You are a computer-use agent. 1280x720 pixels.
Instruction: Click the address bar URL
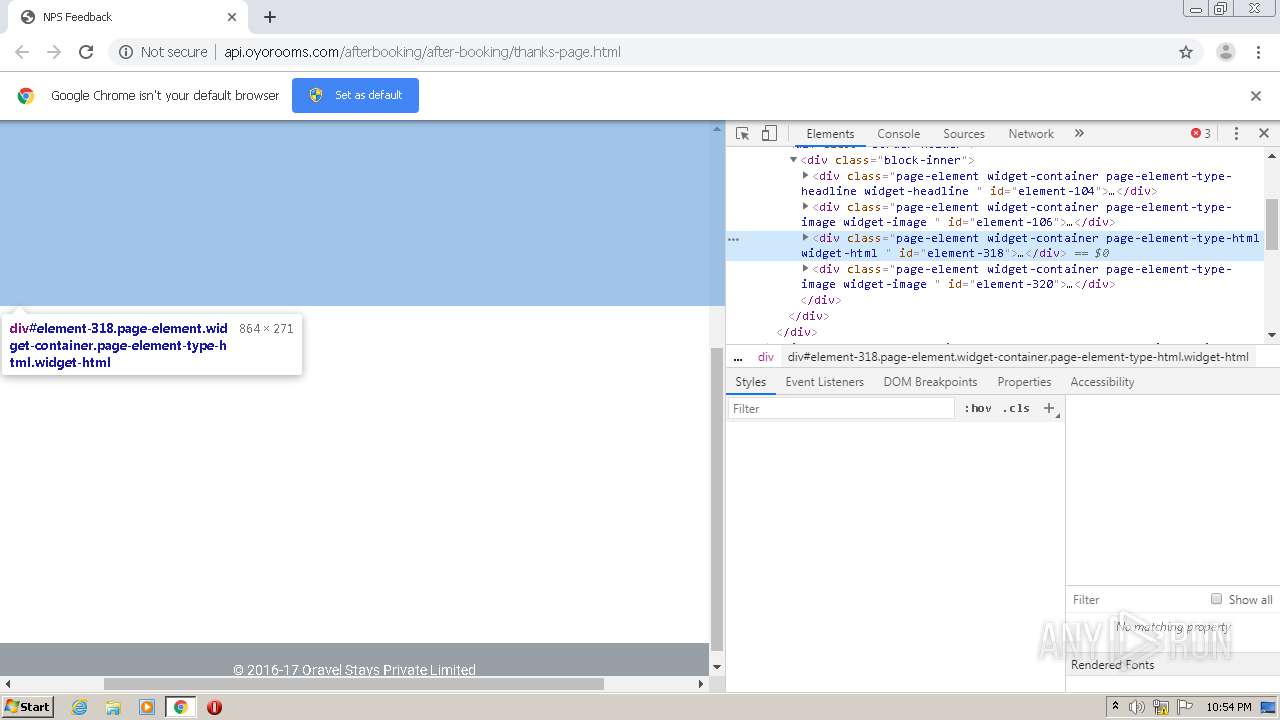click(422, 52)
